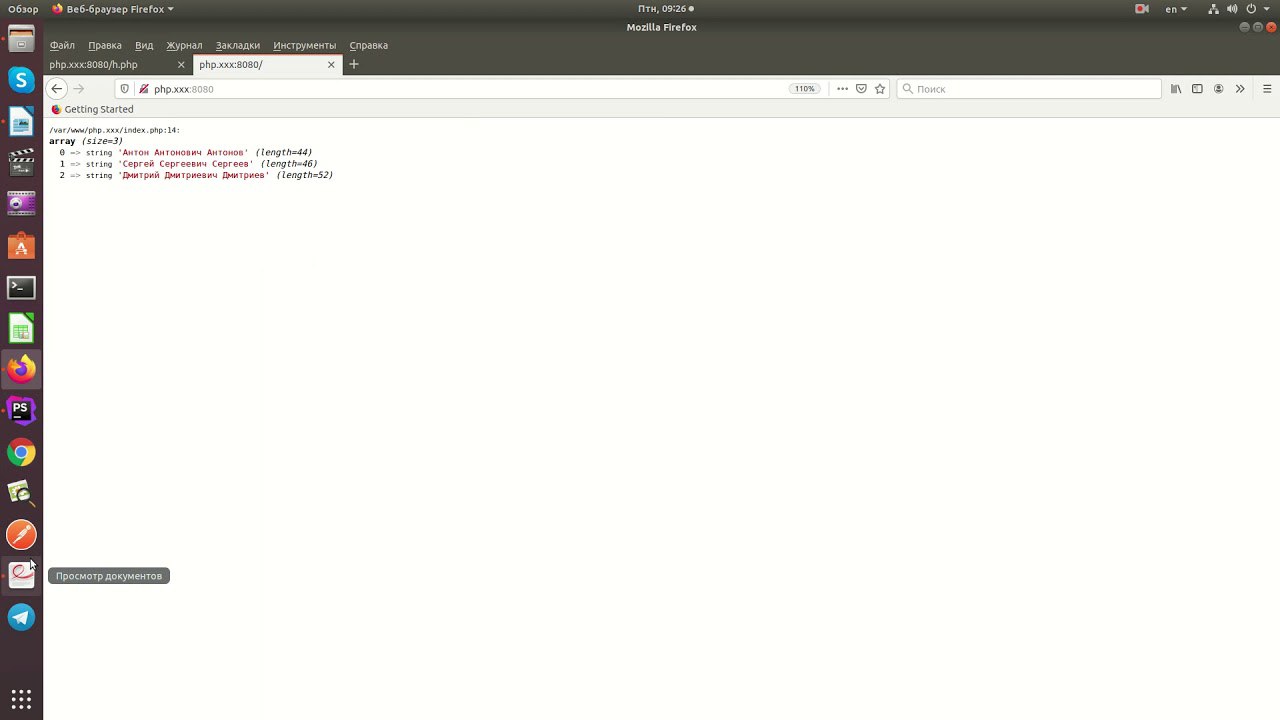This screenshot has height=720, width=1280.
Task: Reset the 110% zoom level
Action: pyautogui.click(x=805, y=89)
